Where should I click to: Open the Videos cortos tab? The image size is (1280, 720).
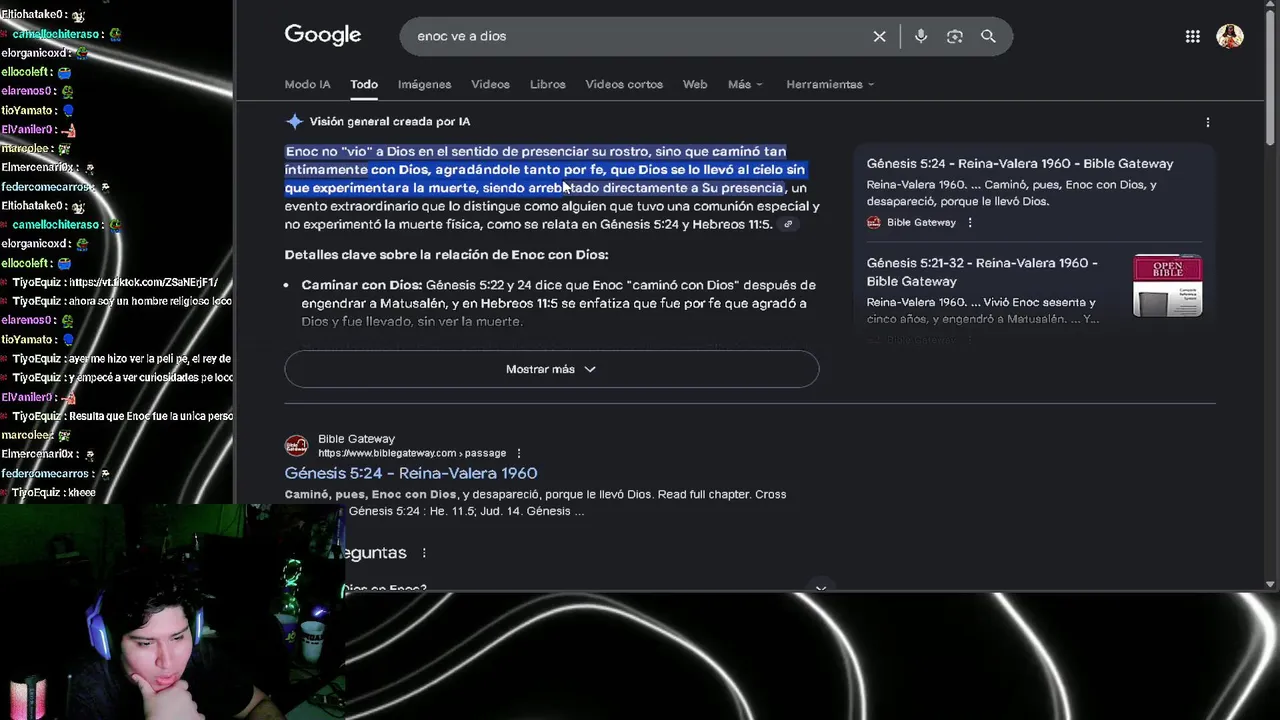624,84
